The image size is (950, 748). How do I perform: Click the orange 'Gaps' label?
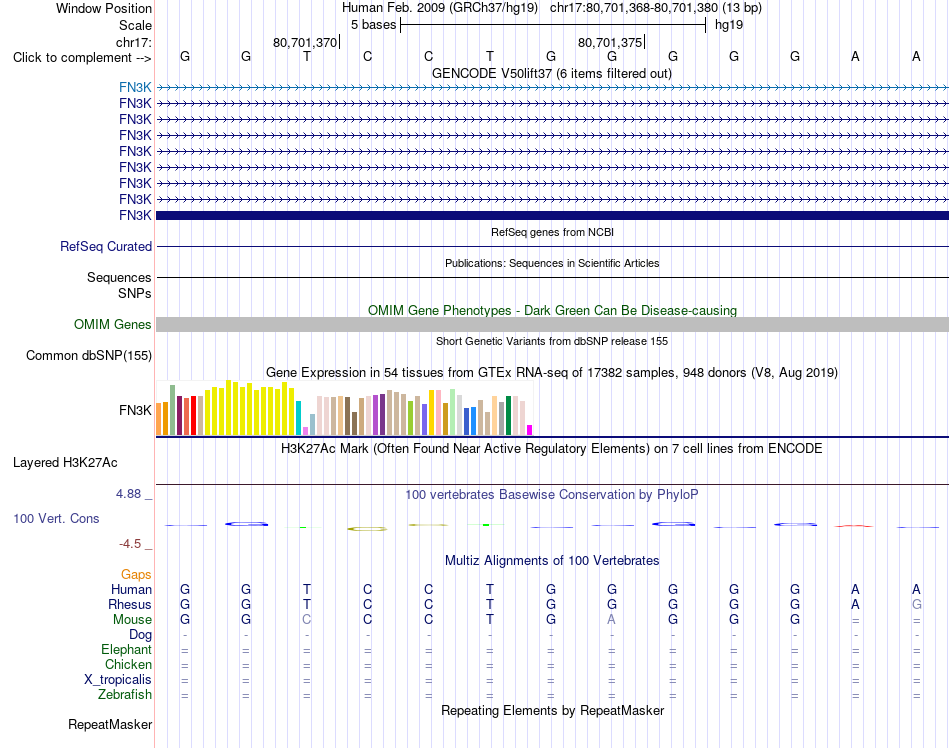(136, 574)
